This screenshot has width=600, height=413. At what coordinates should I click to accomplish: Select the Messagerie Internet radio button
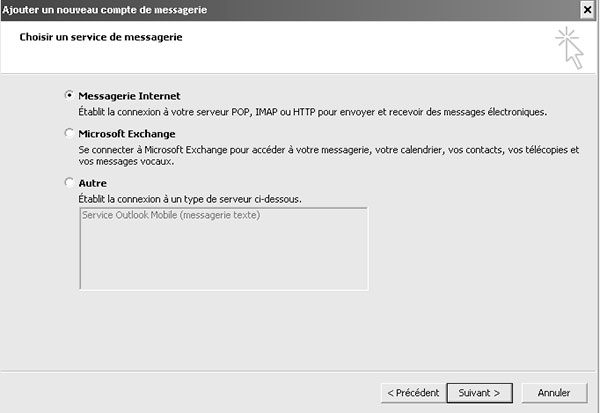click(69, 95)
